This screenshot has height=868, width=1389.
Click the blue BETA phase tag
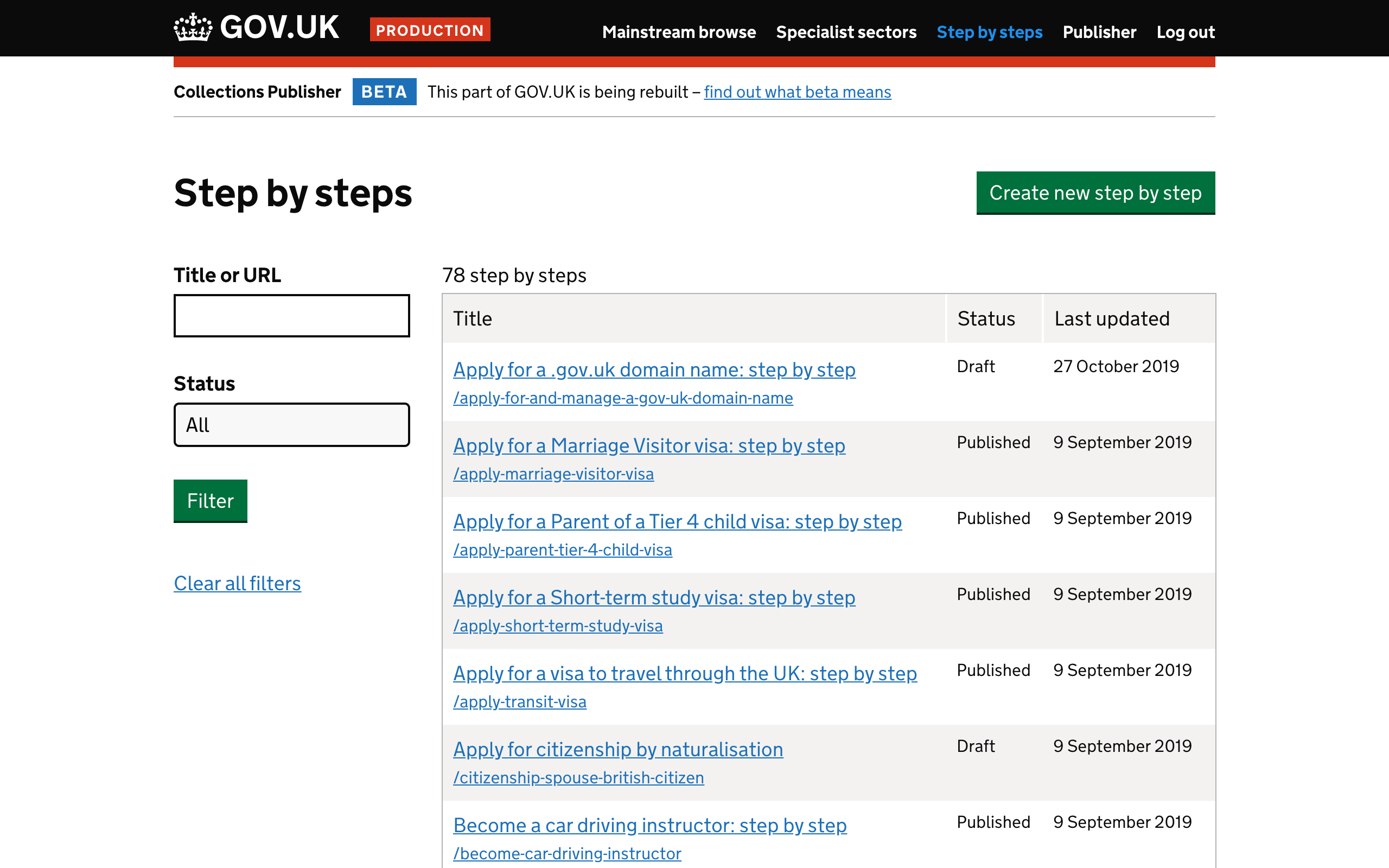[384, 92]
